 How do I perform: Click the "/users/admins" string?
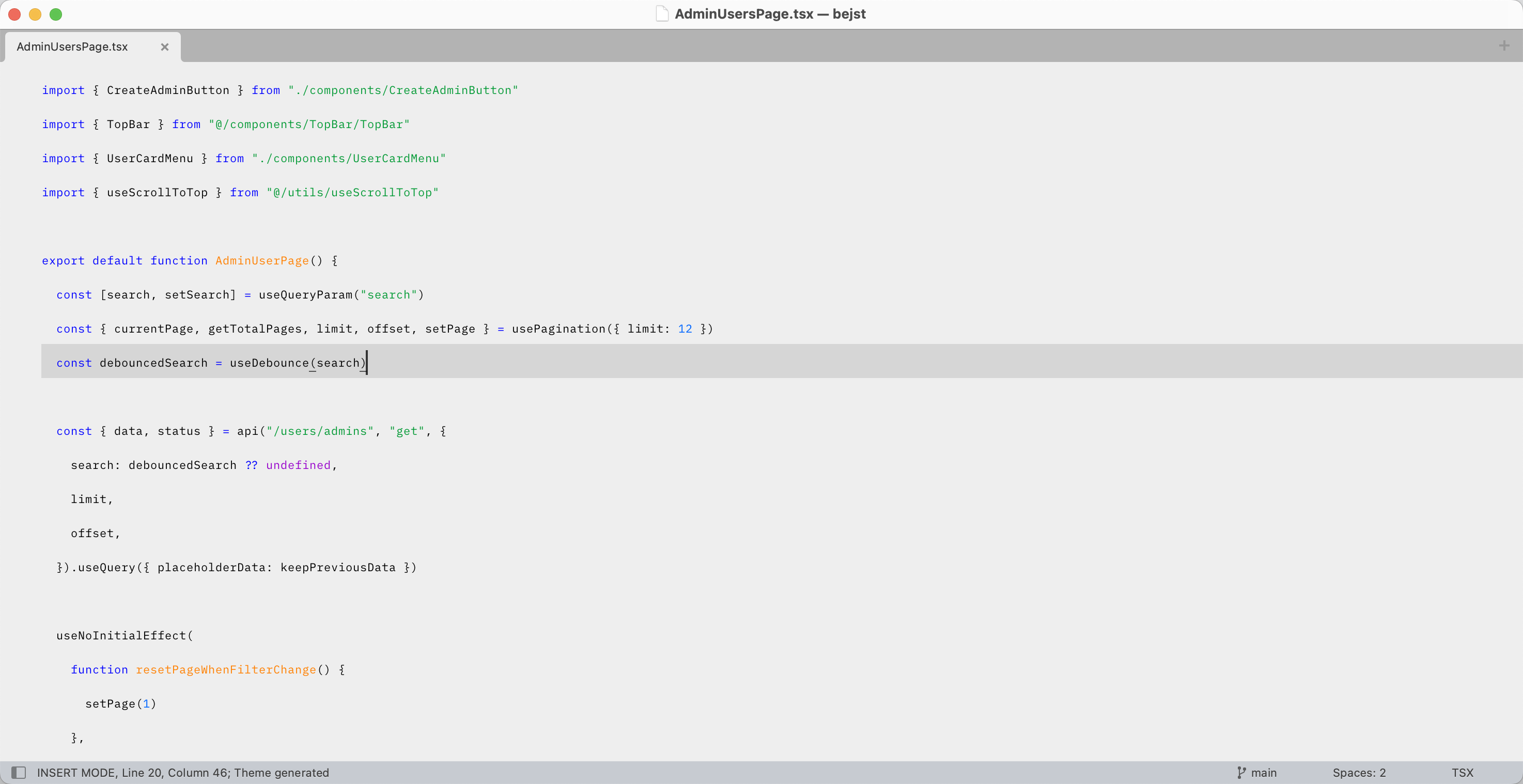(x=320, y=431)
